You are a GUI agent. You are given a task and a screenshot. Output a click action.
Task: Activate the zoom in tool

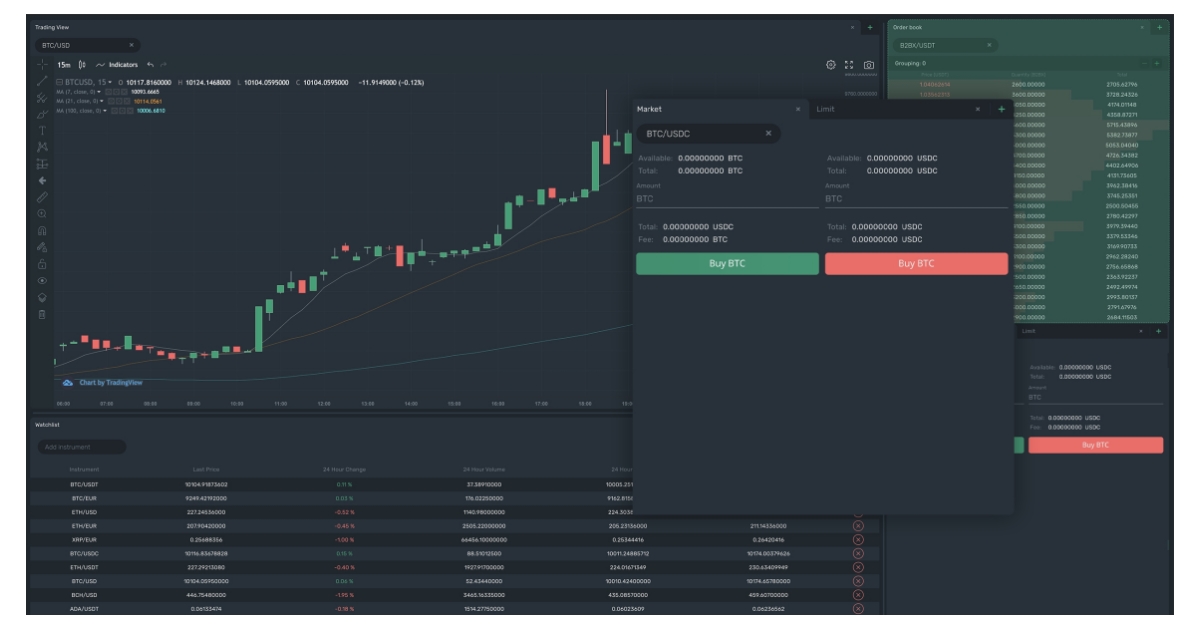tap(42, 214)
